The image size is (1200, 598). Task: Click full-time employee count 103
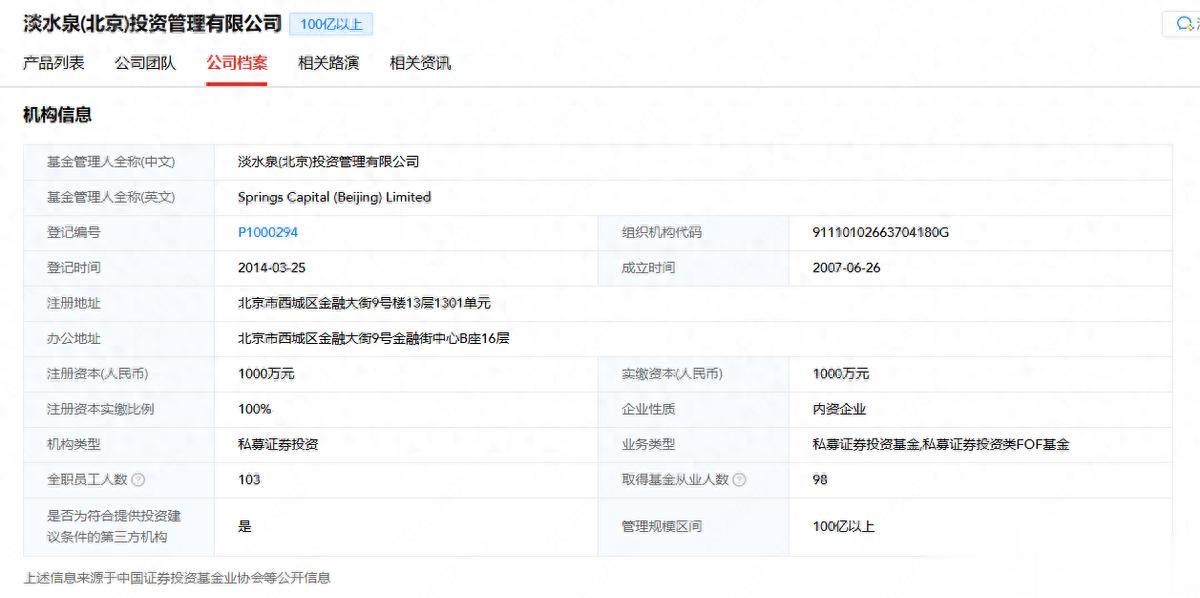coord(249,480)
